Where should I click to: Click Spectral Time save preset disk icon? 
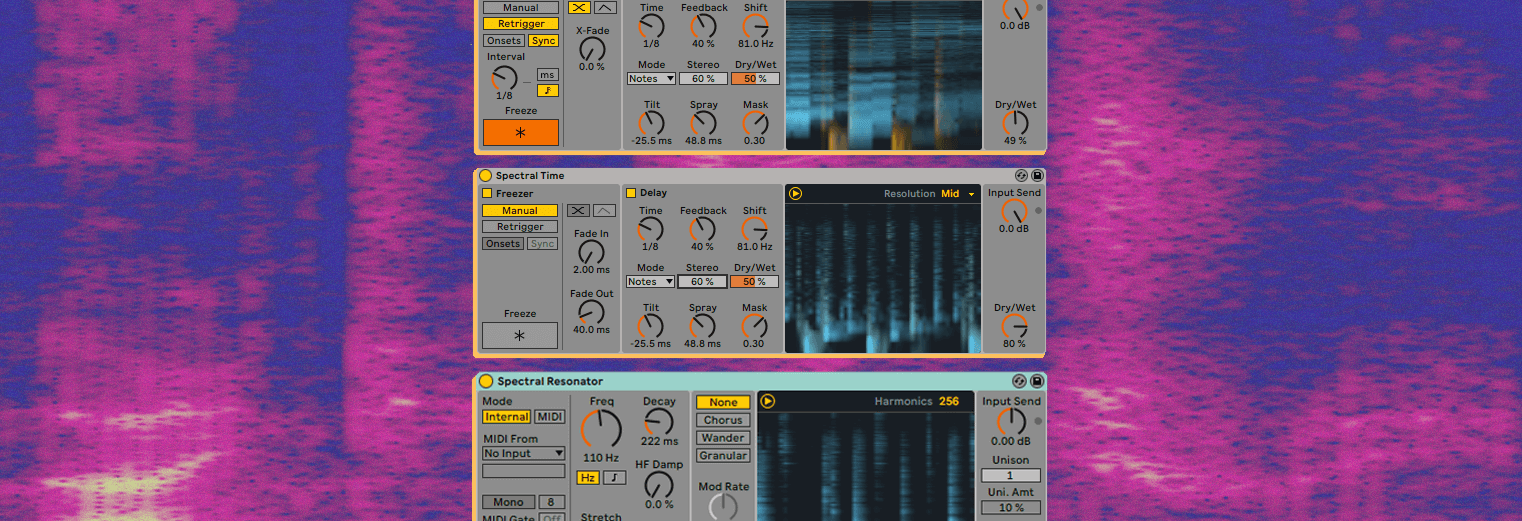(x=1036, y=176)
